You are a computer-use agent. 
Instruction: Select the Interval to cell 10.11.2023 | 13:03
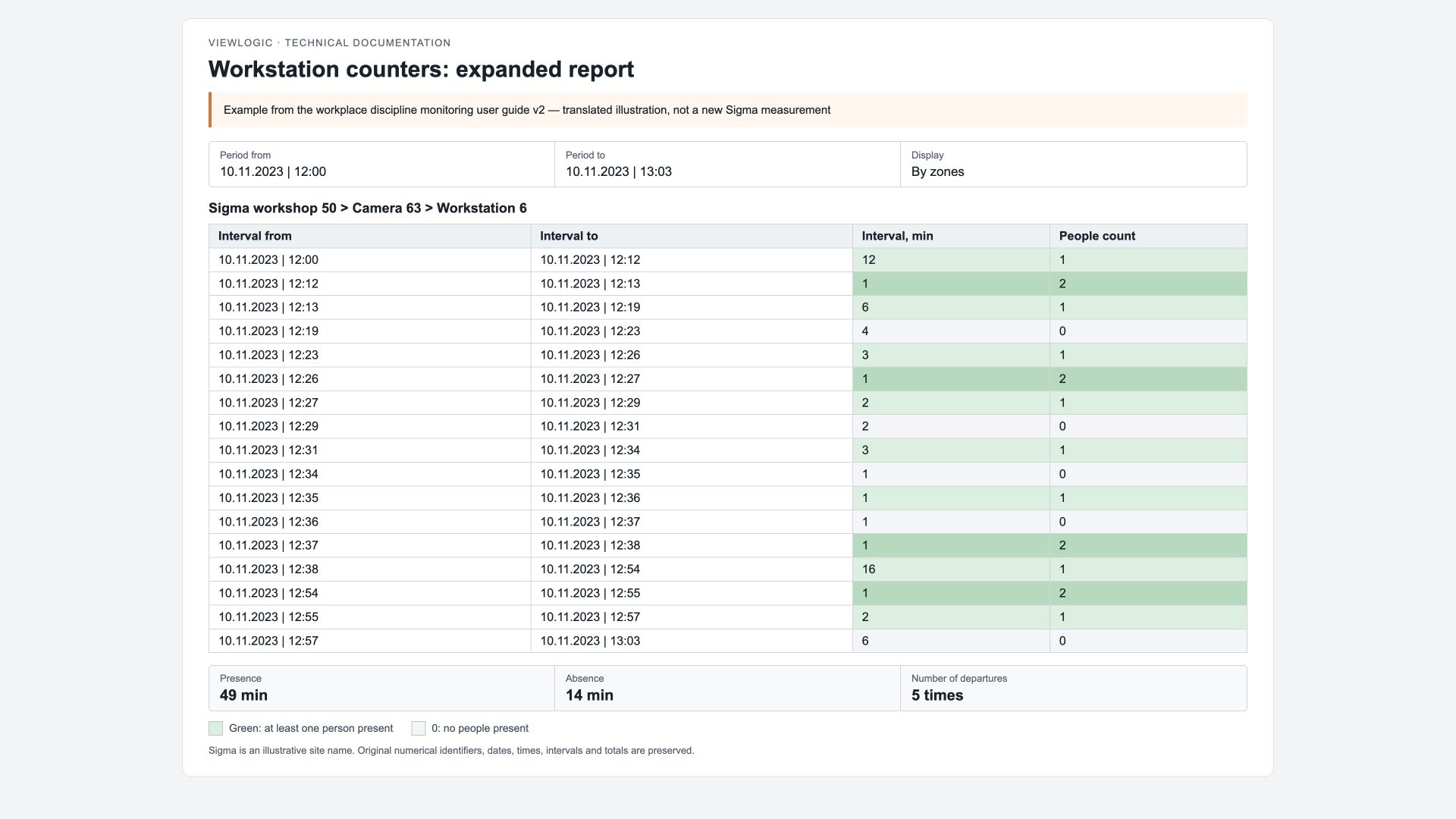pyautogui.click(x=692, y=641)
